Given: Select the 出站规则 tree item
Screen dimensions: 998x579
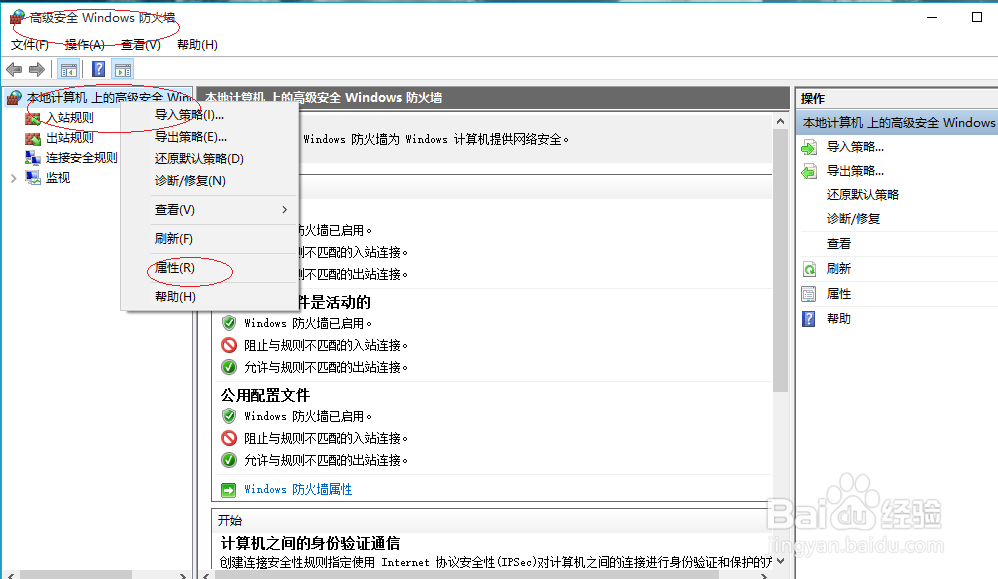Looking at the screenshot, I should coord(69,138).
